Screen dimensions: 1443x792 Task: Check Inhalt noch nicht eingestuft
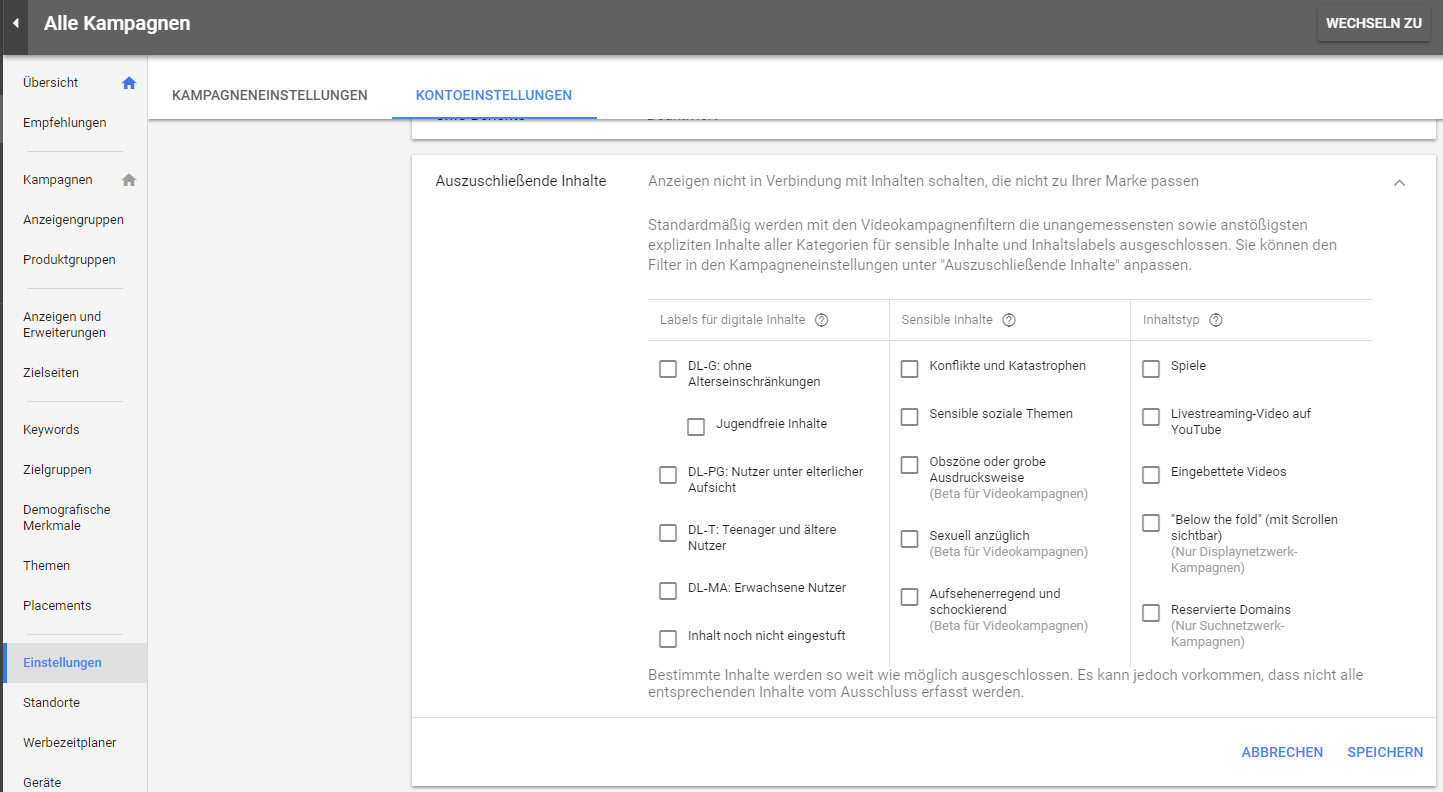(x=668, y=639)
